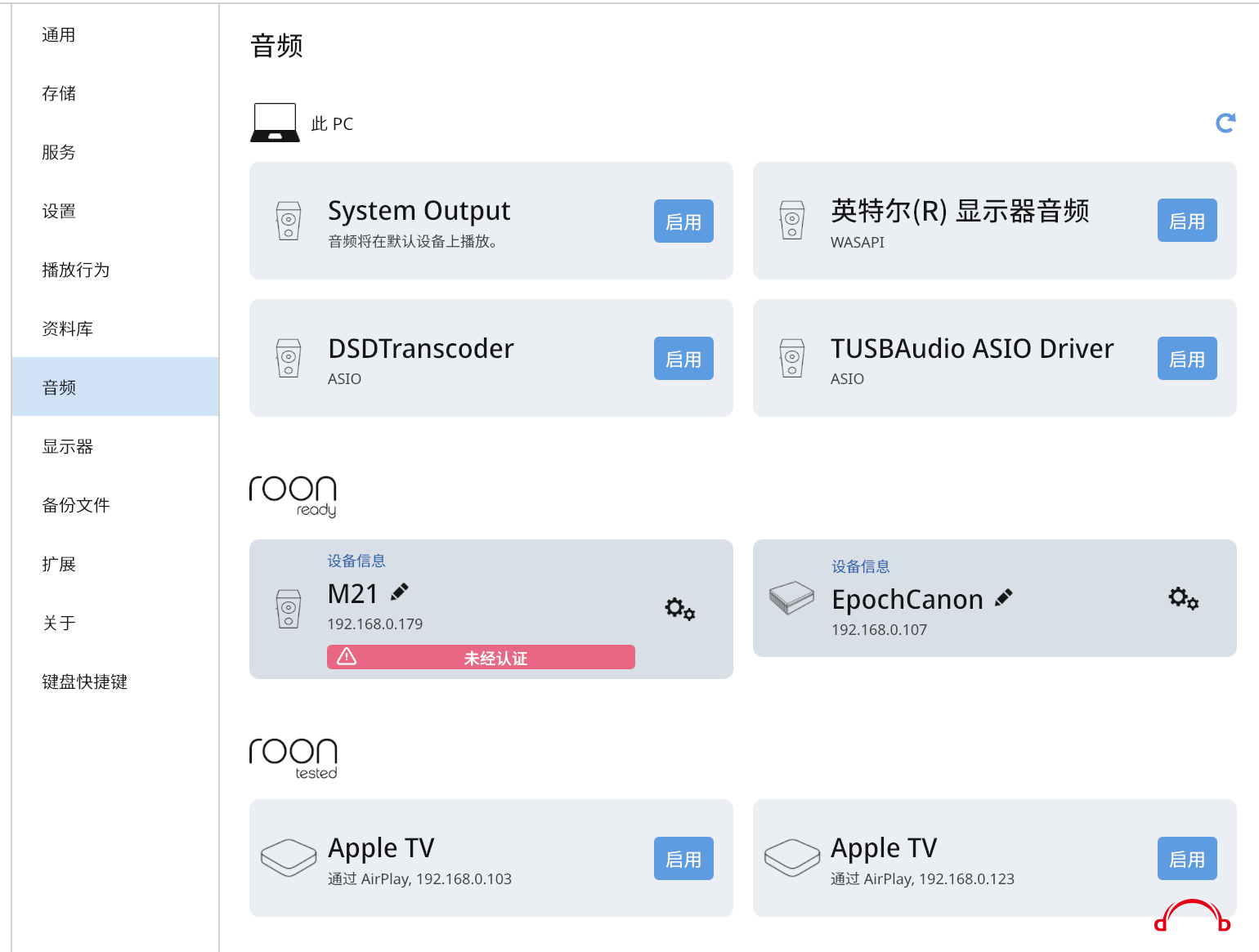Enable System Output with 启用 button
Image resolution: width=1259 pixels, height=952 pixels.
683,221
